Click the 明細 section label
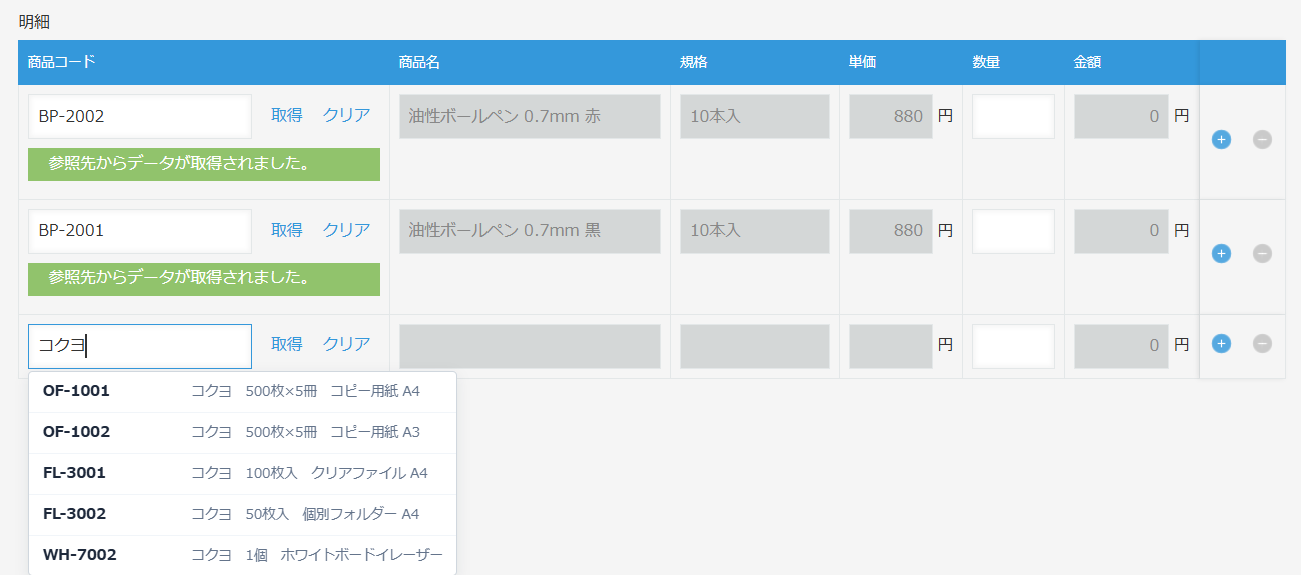This screenshot has width=1301, height=575. [33, 20]
